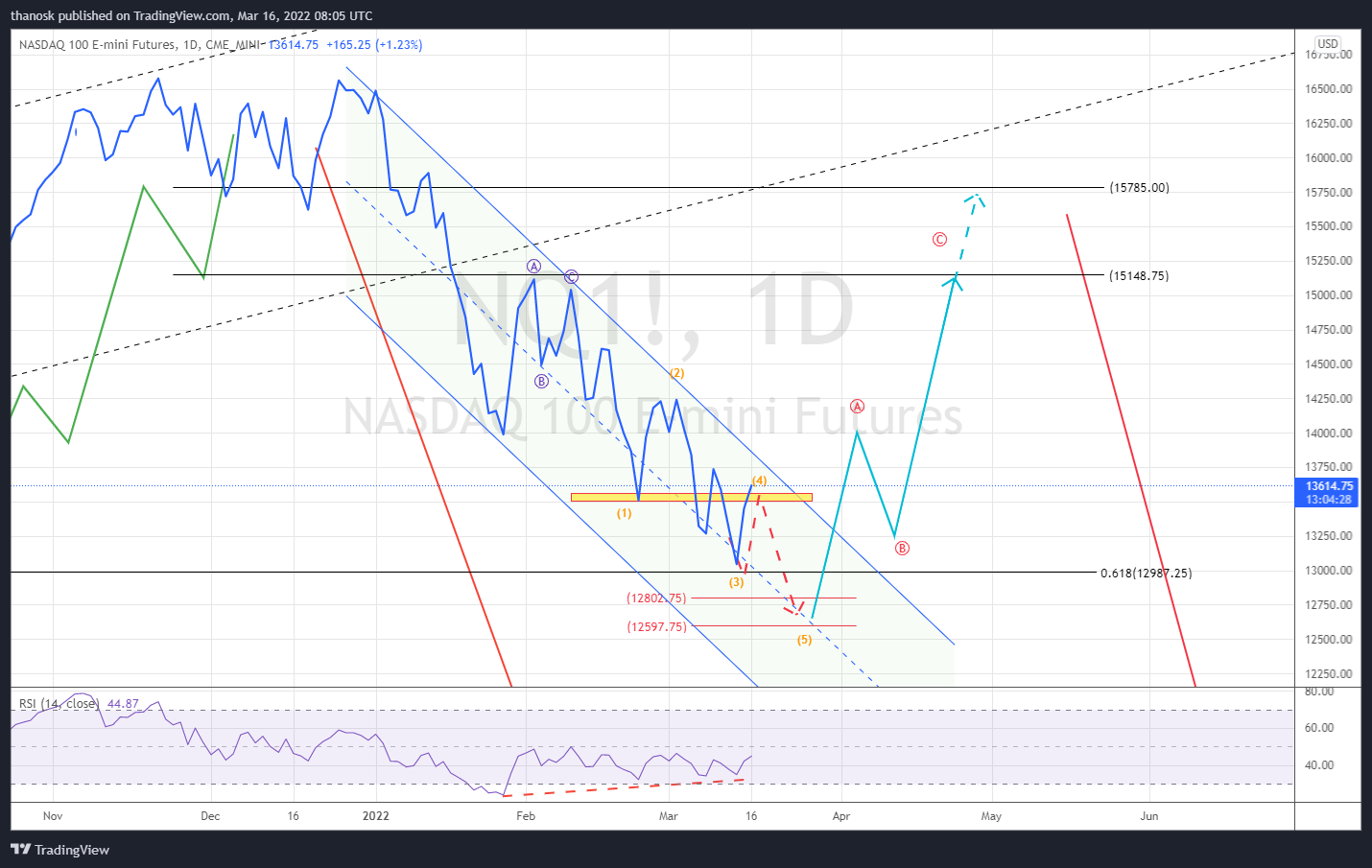This screenshot has height=868, width=1372.
Task: Click the 2022 label on the time axis
Action: [x=376, y=816]
